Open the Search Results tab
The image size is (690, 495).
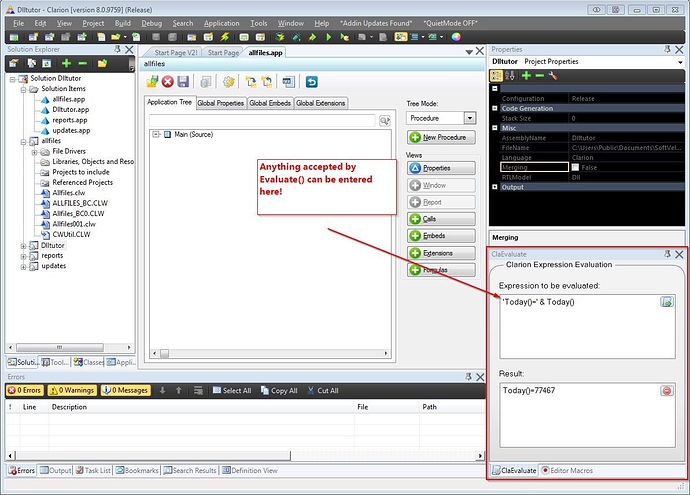click(190, 470)
